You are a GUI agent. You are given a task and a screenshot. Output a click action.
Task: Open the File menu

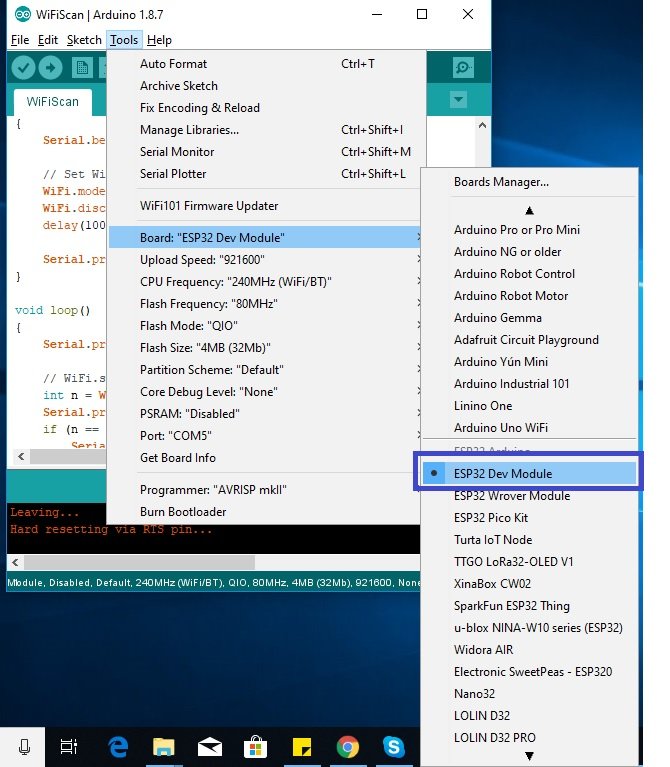click(20, 40)
